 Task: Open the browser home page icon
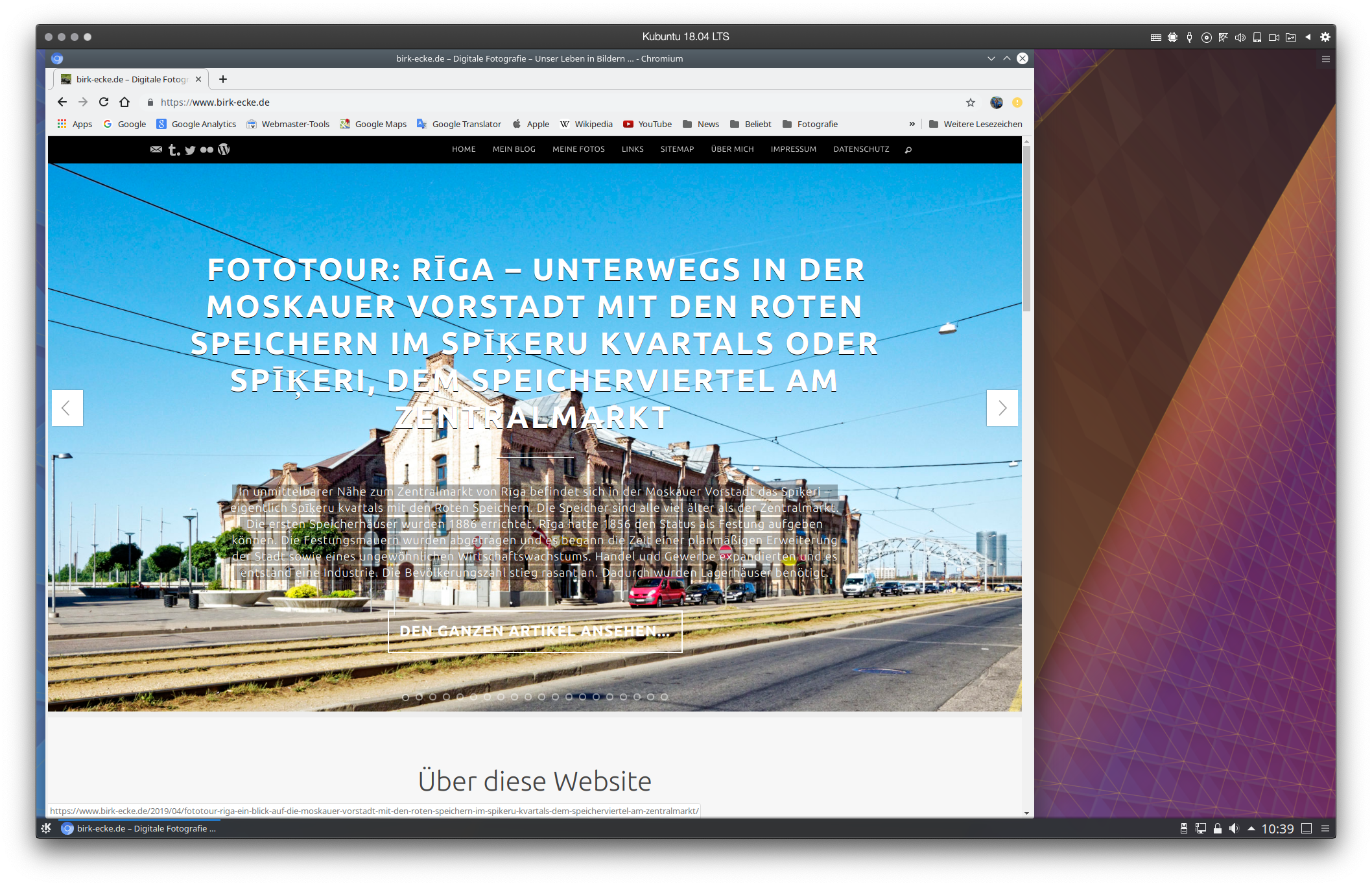tap(124, 102)
